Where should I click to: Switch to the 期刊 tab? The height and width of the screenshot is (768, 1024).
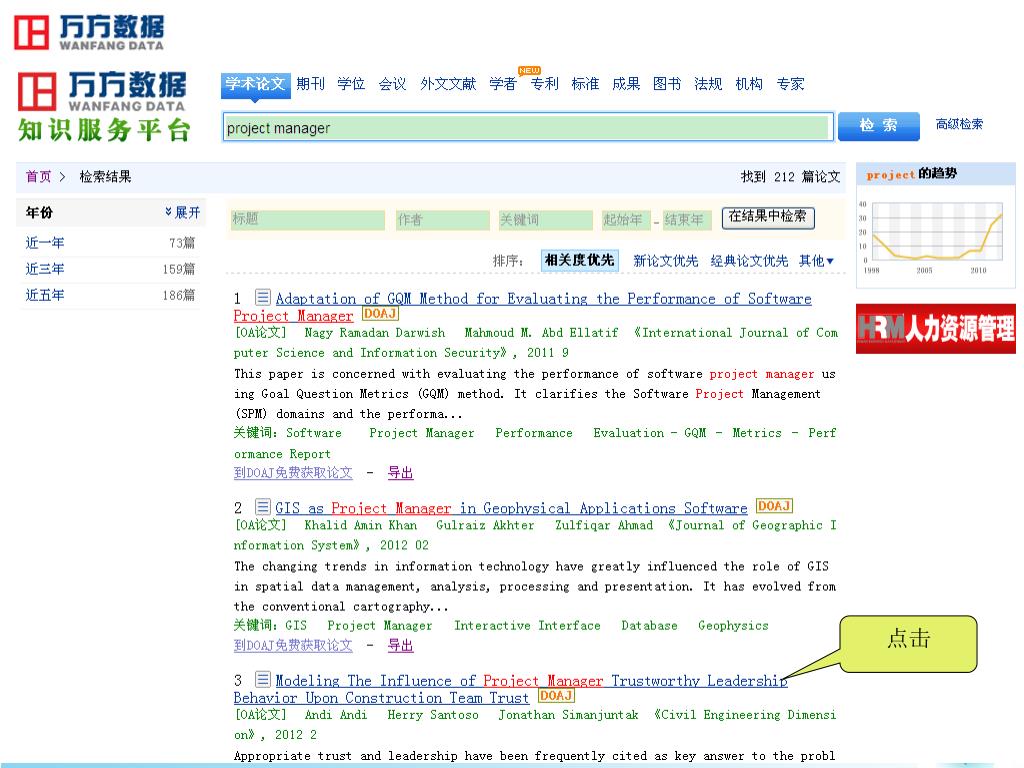coord(310,84)
